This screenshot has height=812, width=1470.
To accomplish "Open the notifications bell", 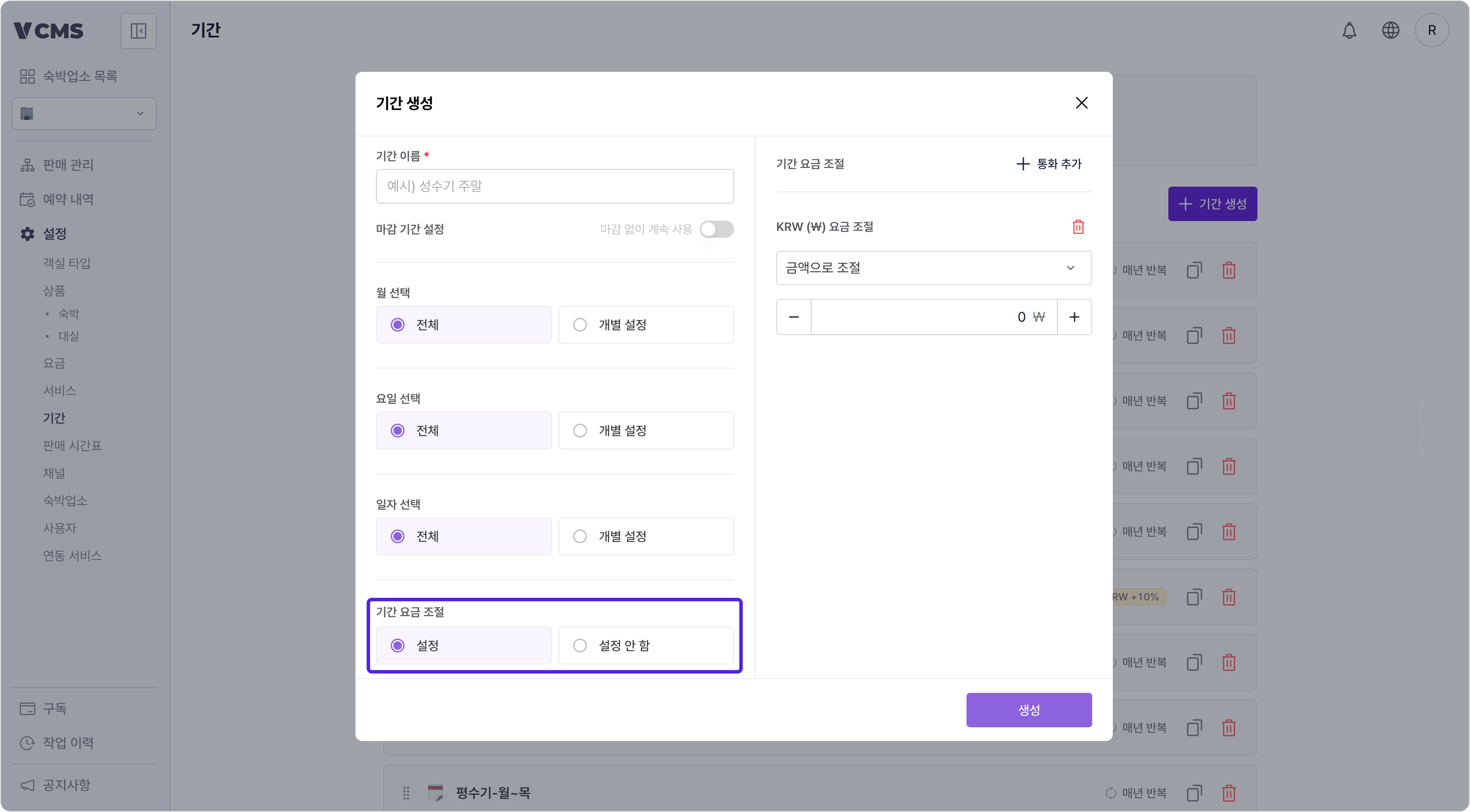I will coord(1349,30).
